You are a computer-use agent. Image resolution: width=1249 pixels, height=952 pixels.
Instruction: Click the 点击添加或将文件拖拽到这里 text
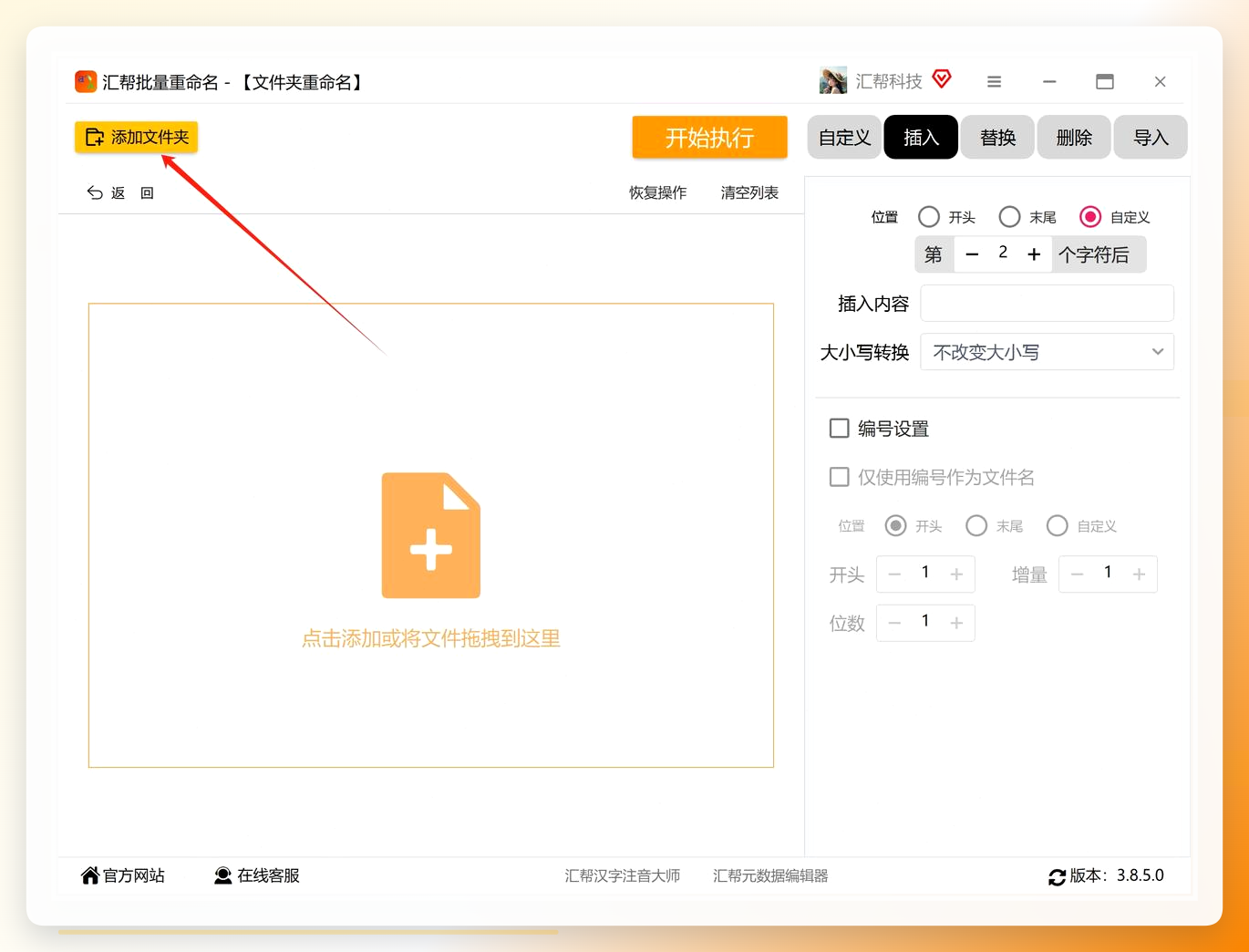[x=431, y=638]
